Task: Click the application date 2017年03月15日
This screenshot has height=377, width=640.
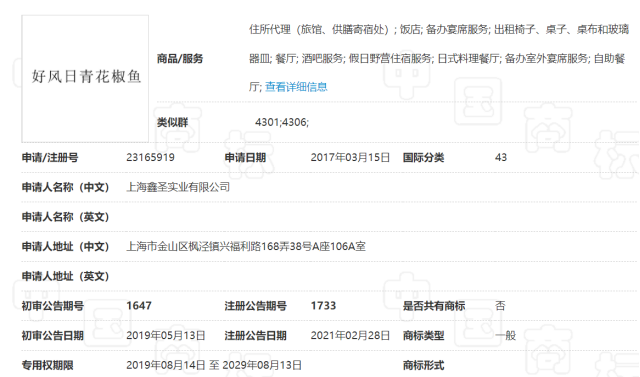Action: (350, 157)
